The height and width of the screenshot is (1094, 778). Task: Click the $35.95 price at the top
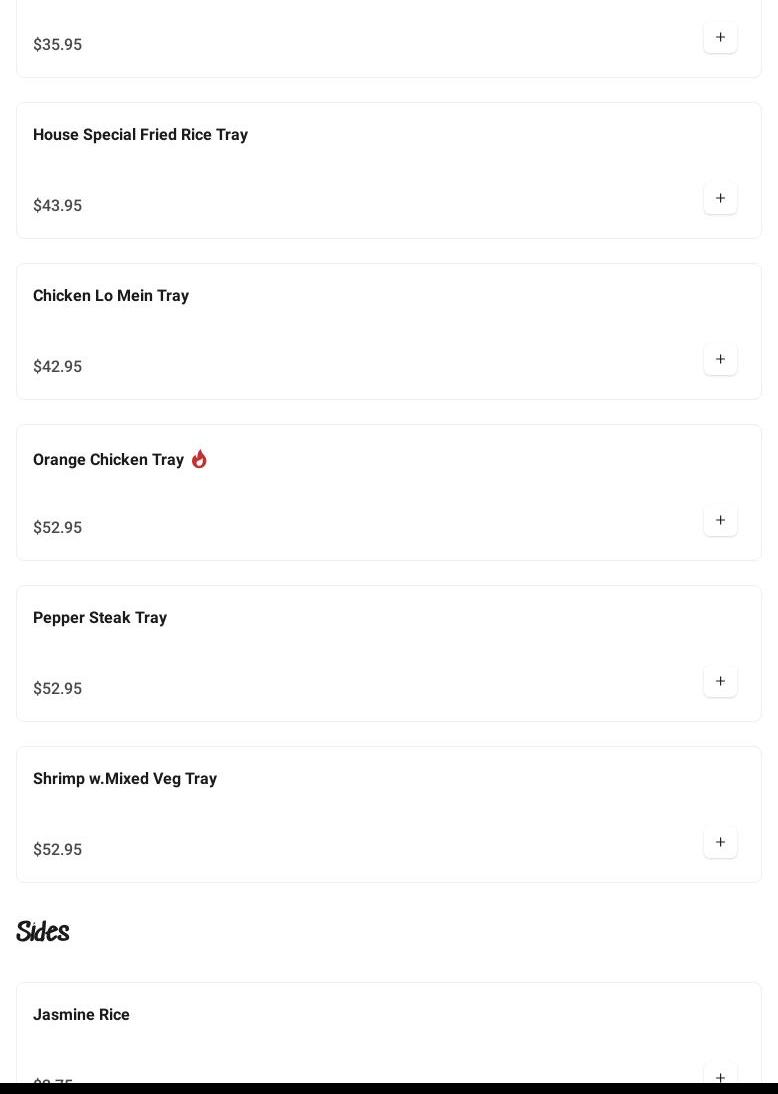pyautogui.click(x=58, y=45)
